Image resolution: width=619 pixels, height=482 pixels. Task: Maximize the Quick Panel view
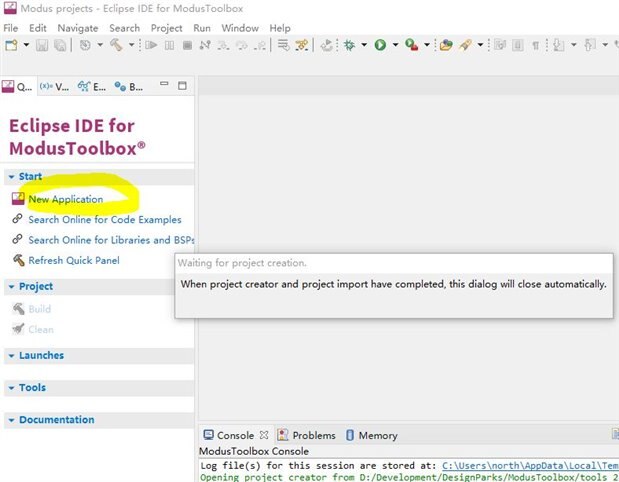[182, 86]
